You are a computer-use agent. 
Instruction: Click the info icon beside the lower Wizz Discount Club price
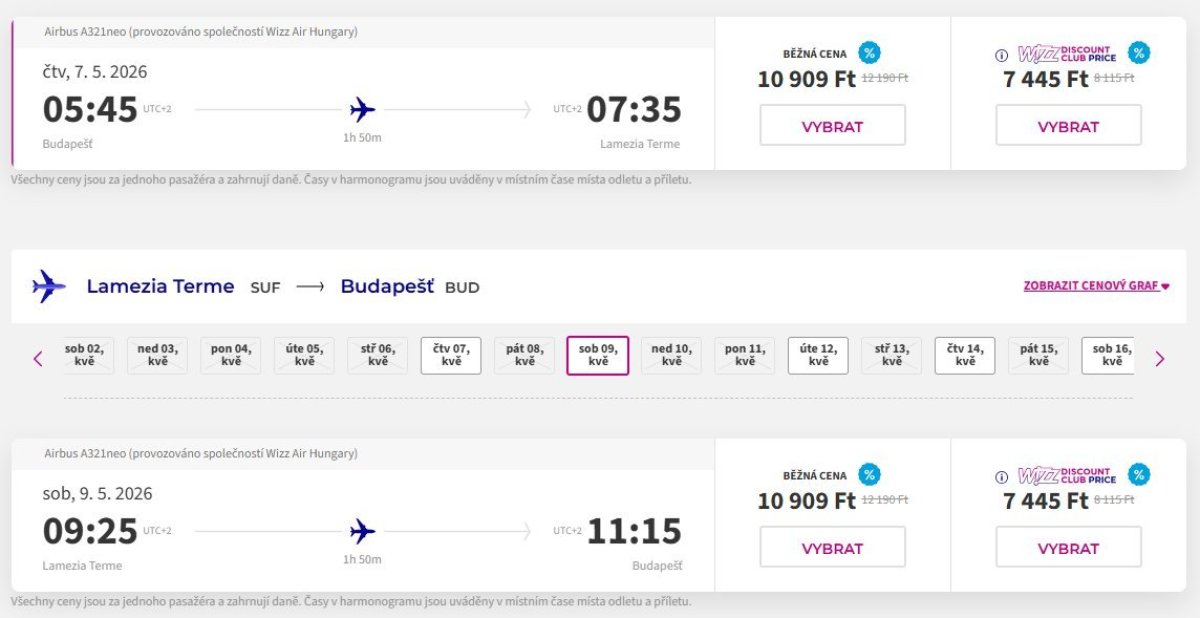point(1001,477)
